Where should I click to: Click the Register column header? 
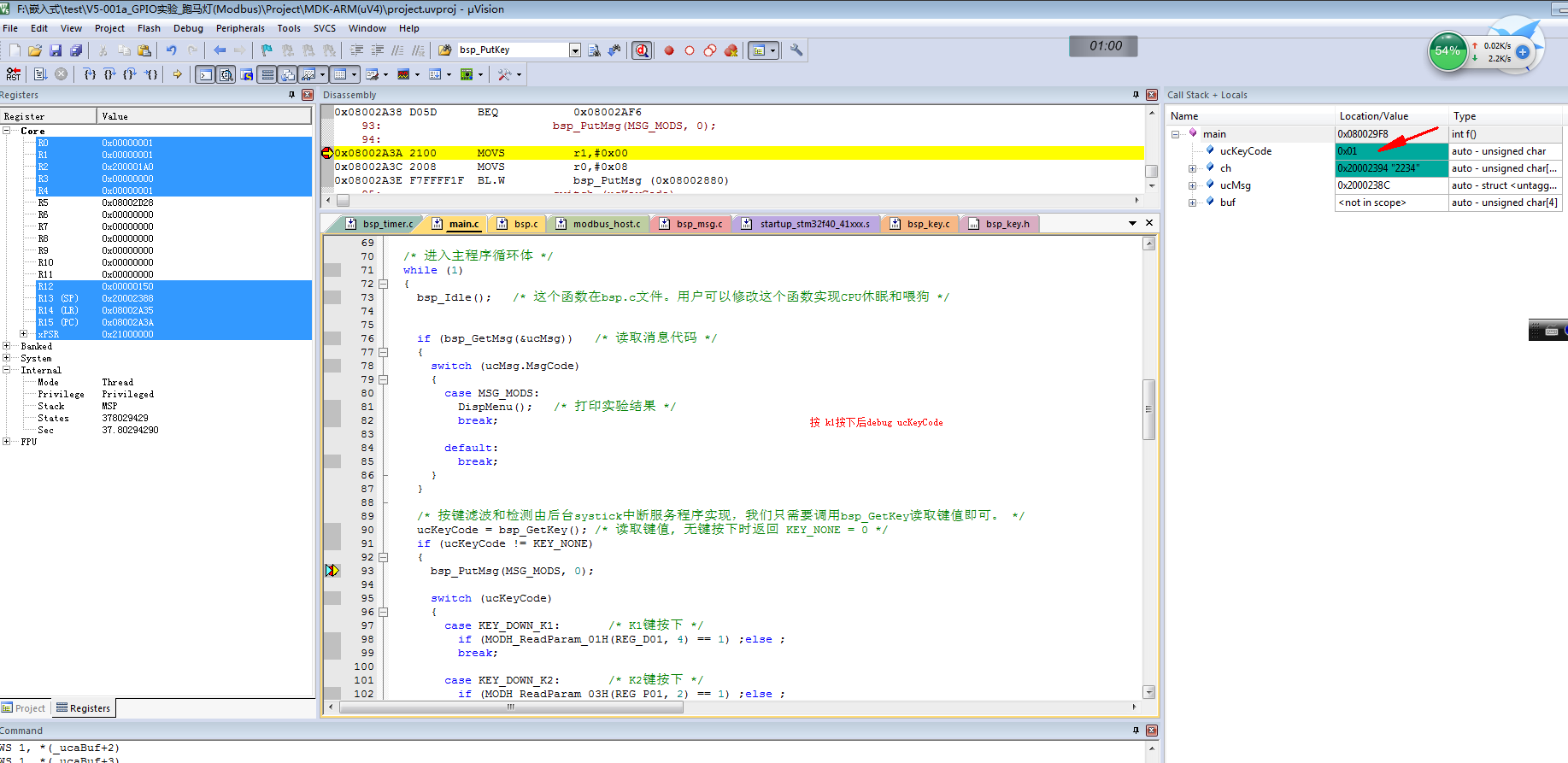click(48, 116)
